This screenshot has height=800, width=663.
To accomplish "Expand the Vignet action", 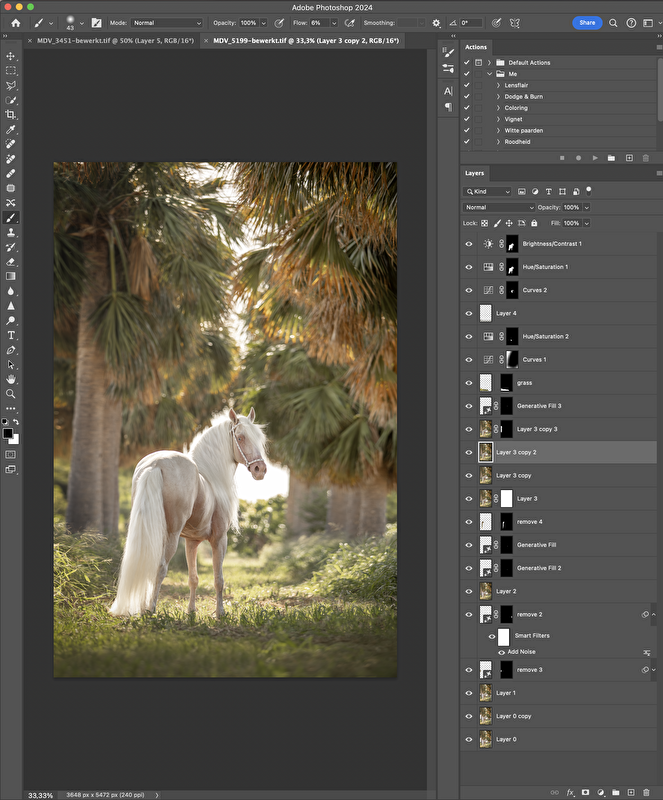I will (x=498, y=119).
